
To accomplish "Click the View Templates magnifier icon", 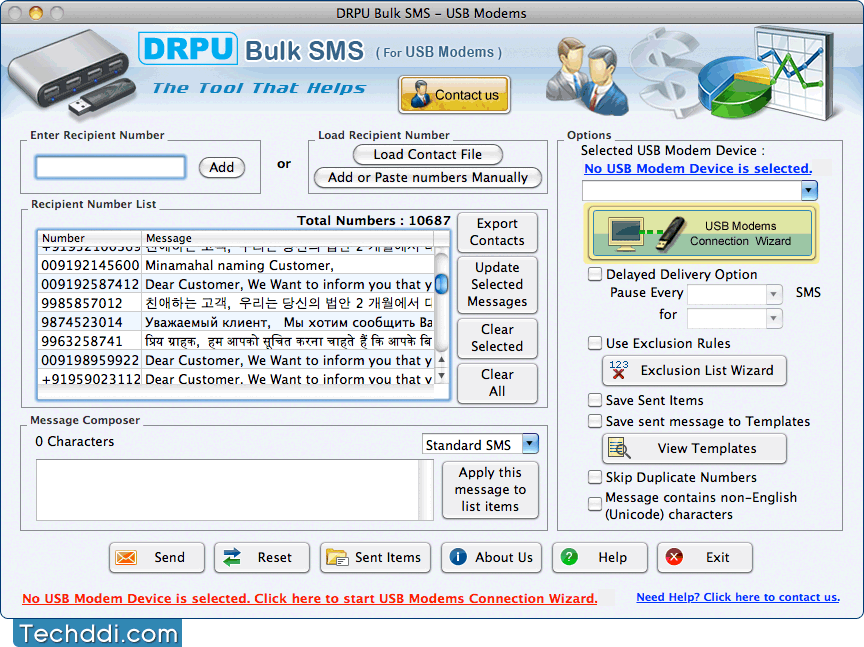I will tap(619, 448).
